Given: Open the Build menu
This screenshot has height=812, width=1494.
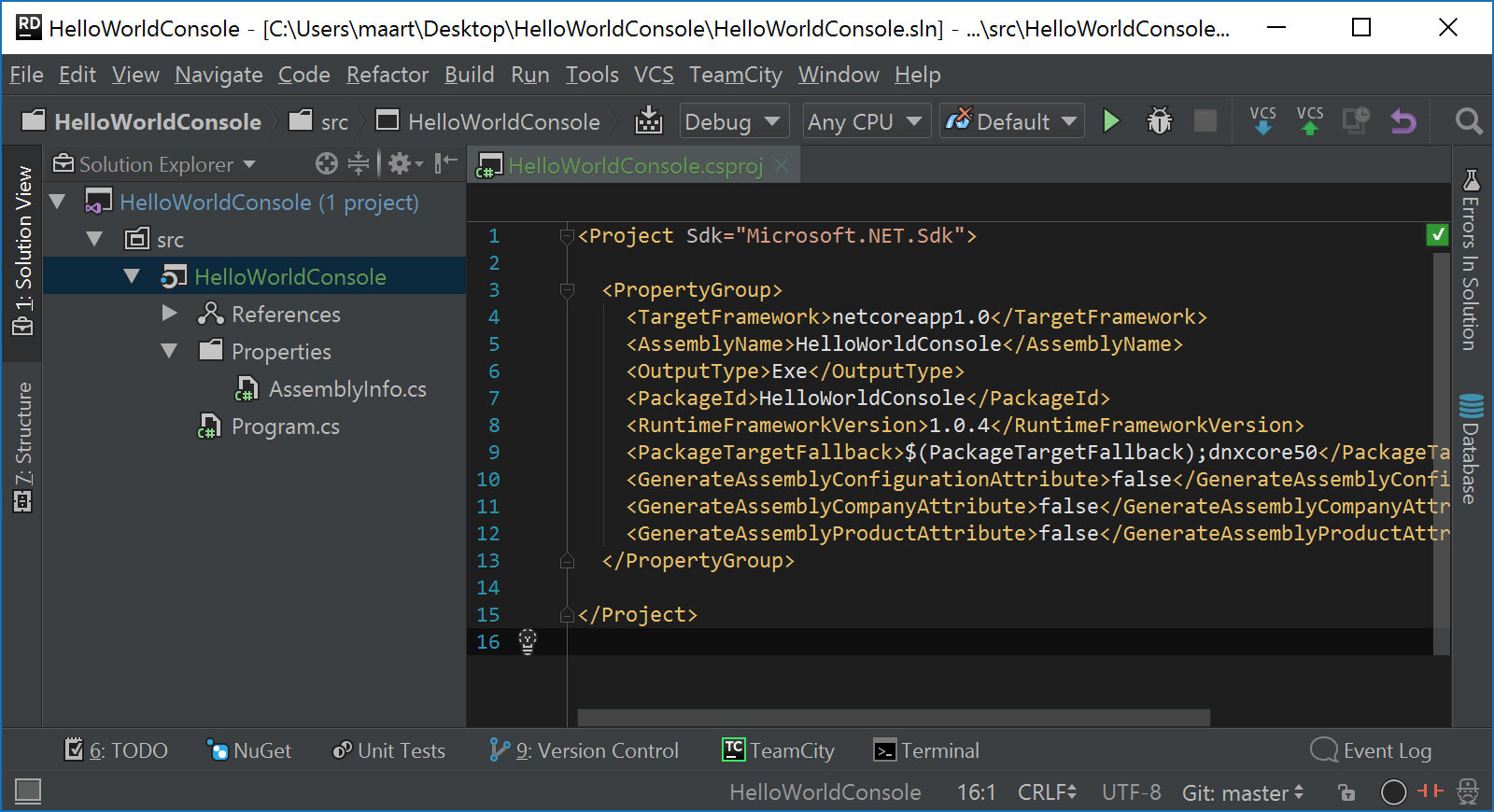Looking at the screenshot, I should [469, 75].
